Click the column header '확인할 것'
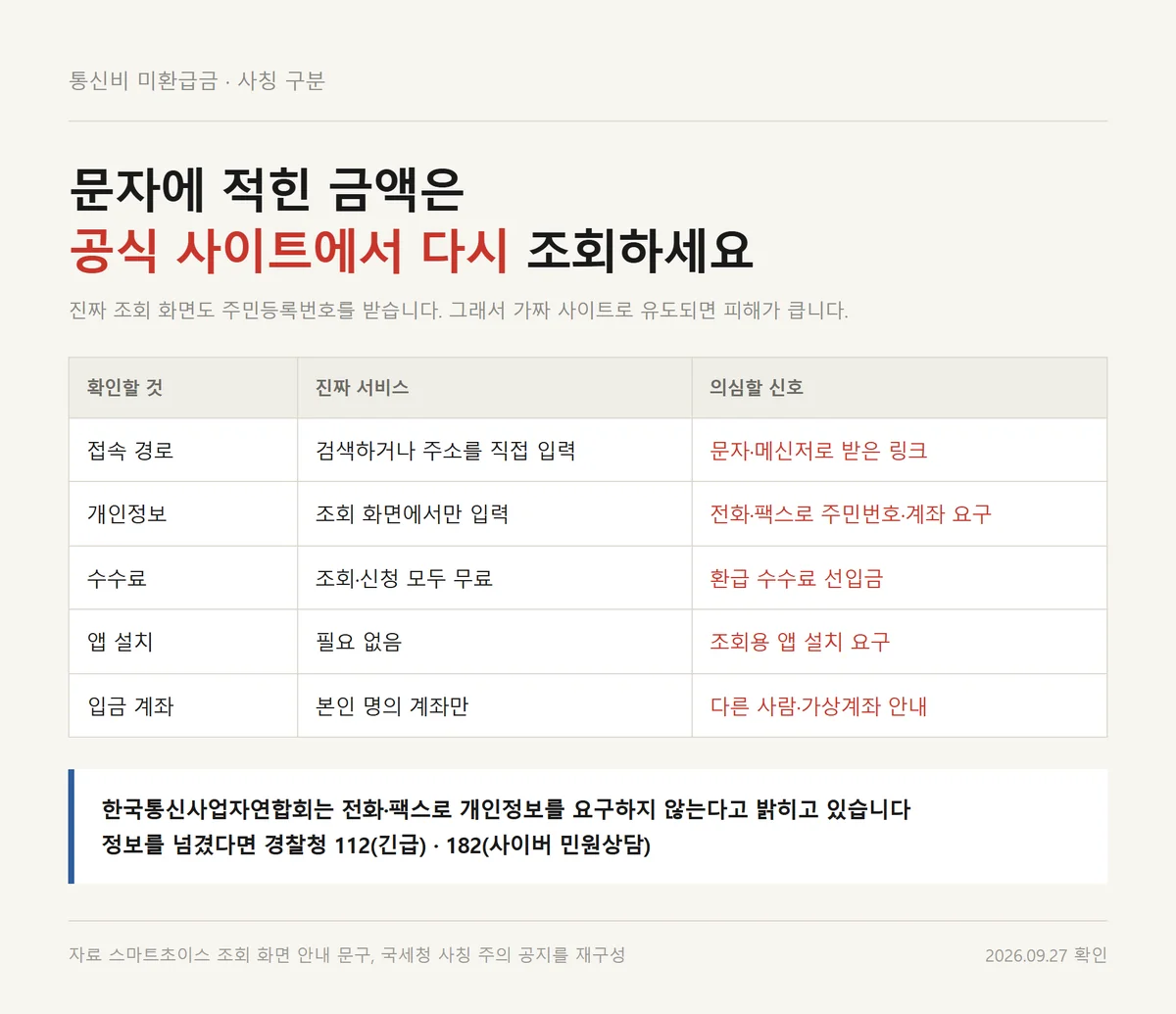This screenshot has height=1014, width=1176. [x=124, y=388]
